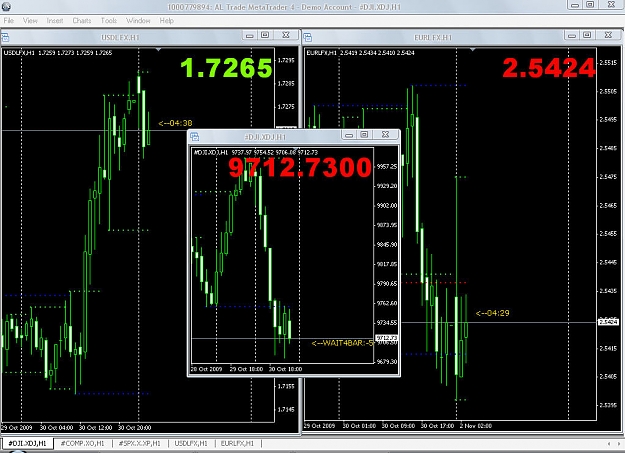Click 9790.65 on DJI price scale
This screenshot has height=453, width=625.
[x=387, y=284]
